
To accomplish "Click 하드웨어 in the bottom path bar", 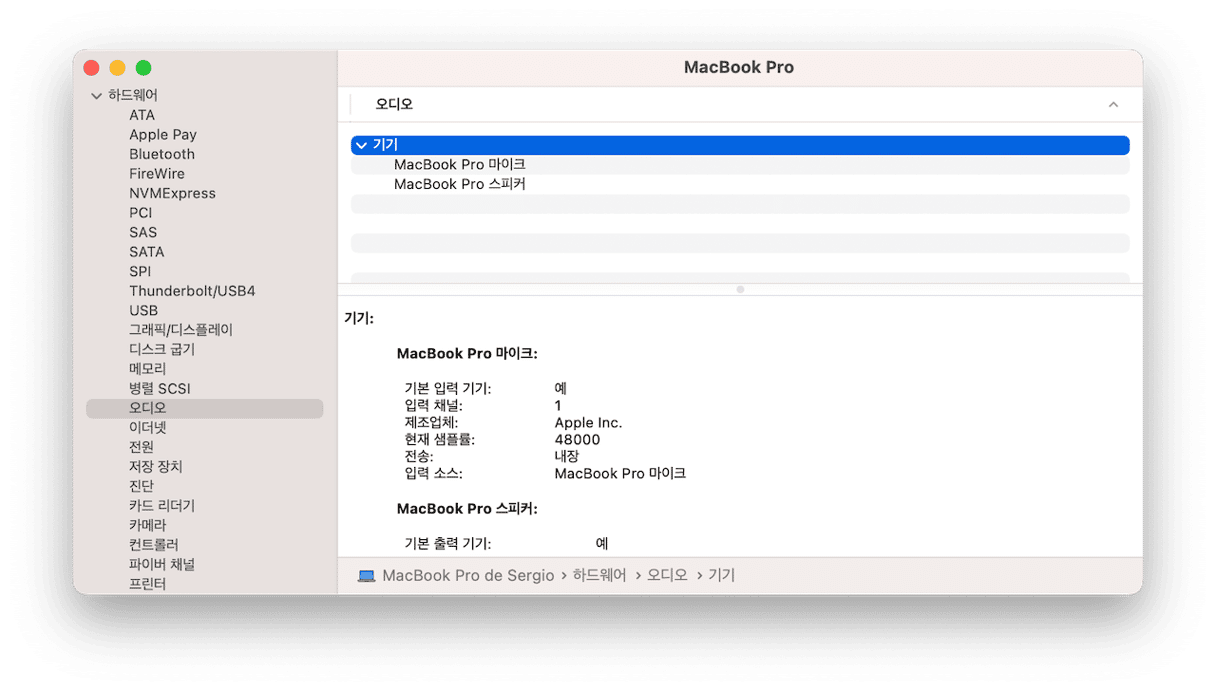I will coord(599,576).
